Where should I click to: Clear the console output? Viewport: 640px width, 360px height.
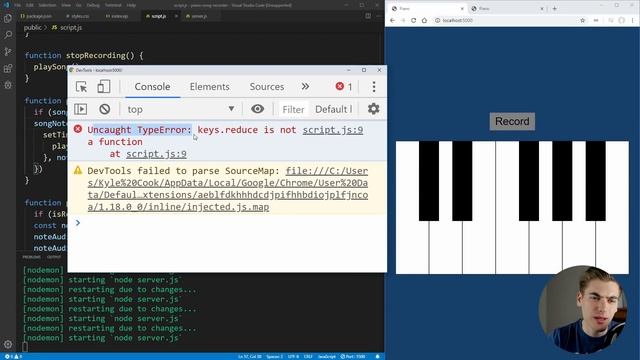[104, 109]
